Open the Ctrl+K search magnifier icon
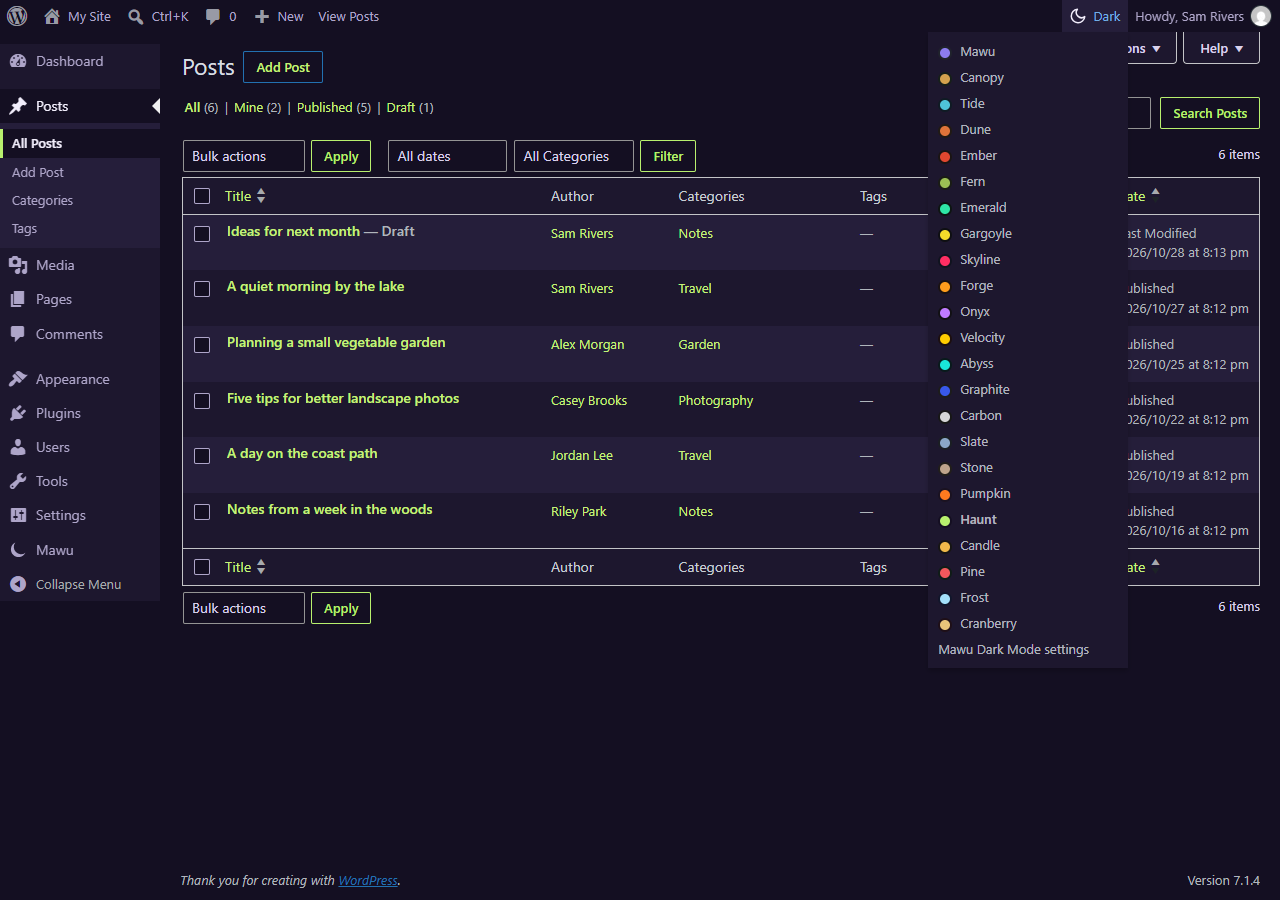The height and width of the screenshot is (900, 1280). 136,17
